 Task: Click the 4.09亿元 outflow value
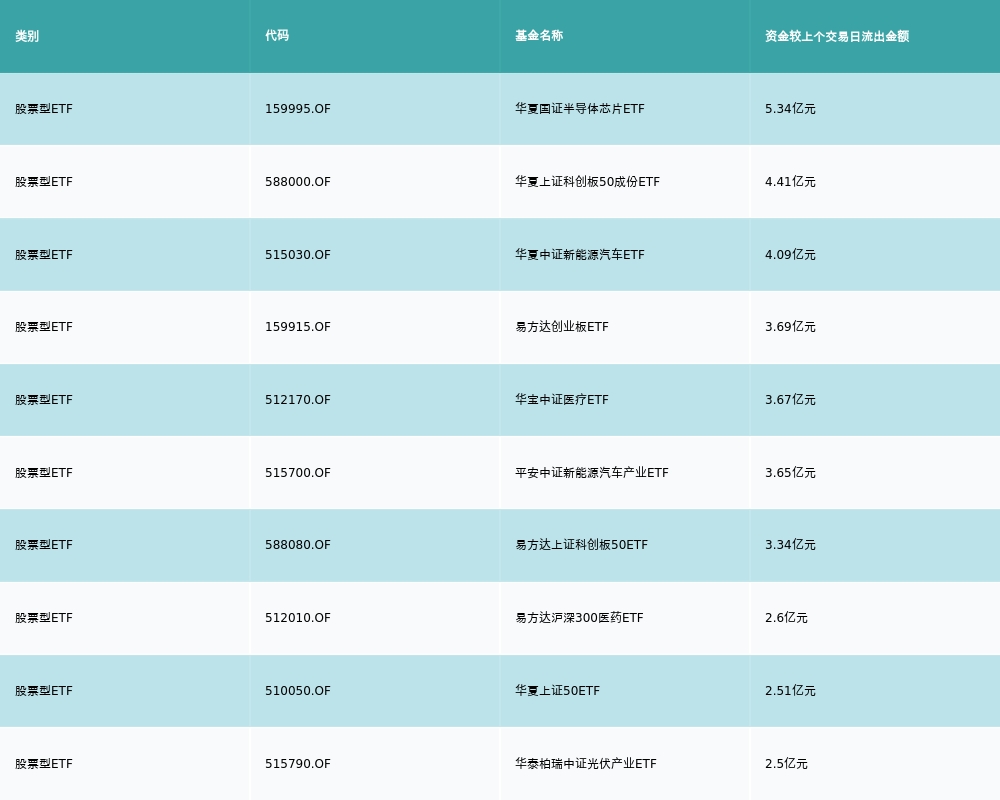click(x=790, y=255)
